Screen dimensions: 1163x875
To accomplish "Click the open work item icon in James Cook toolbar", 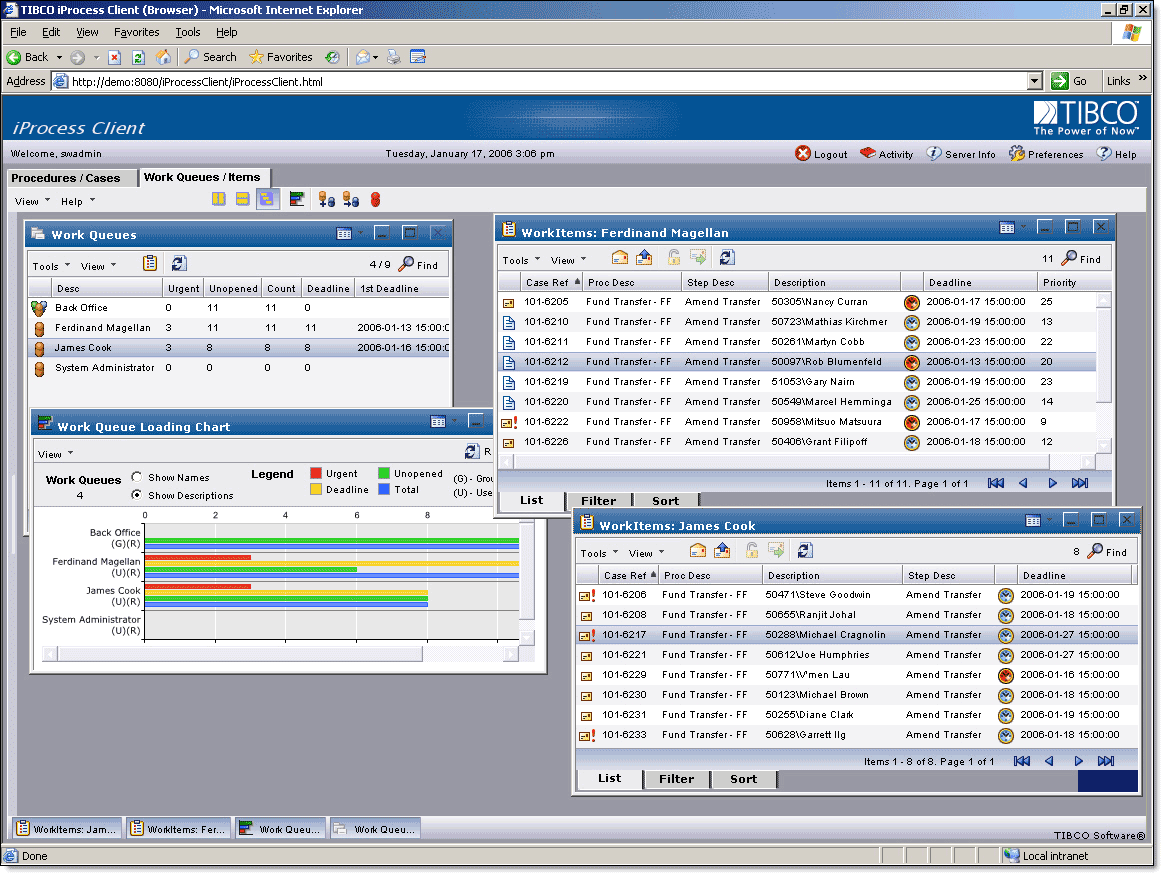I will coord(697,550).
